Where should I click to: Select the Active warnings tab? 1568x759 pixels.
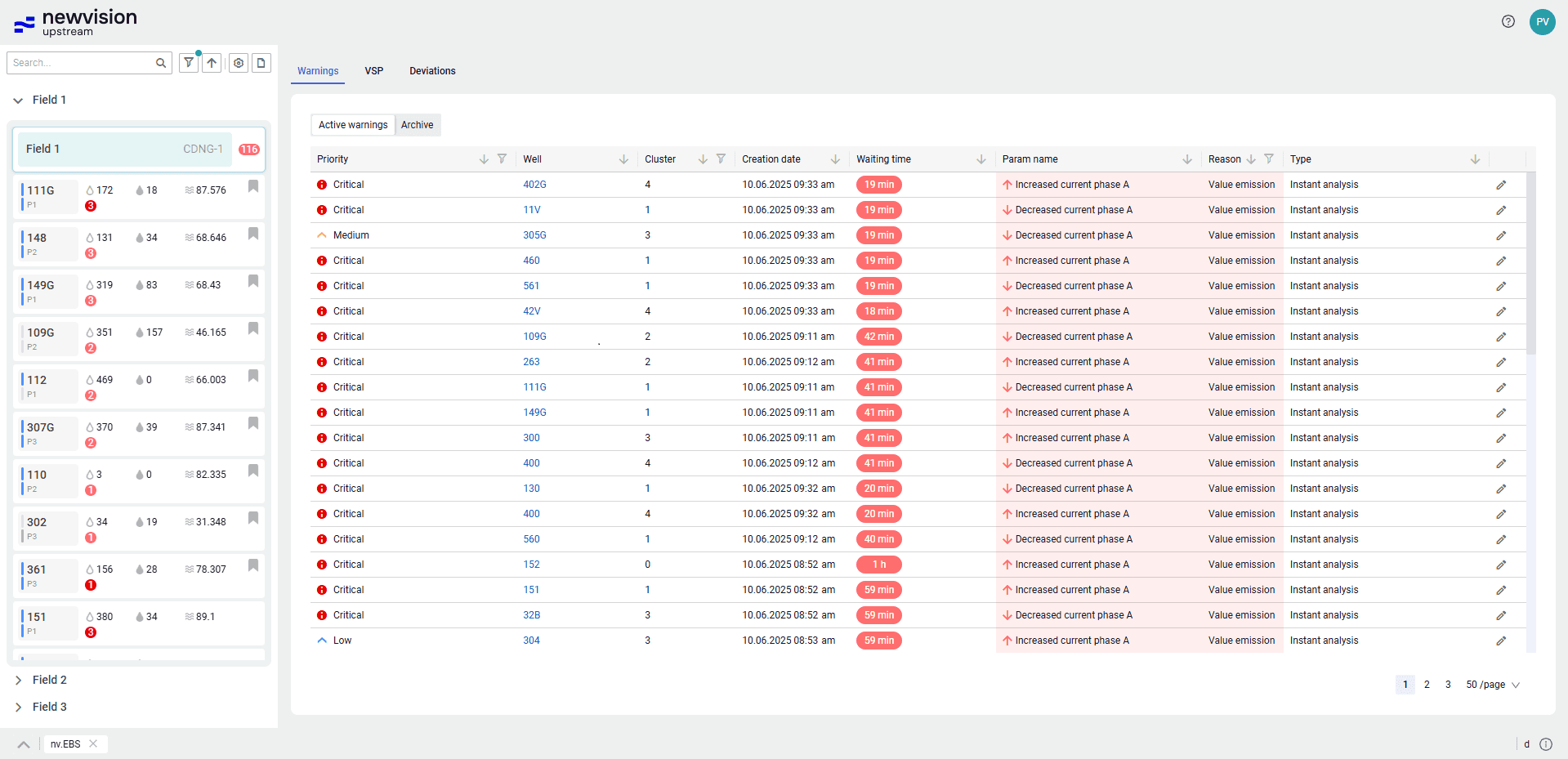pyautogui.click(x=353, y=125)
